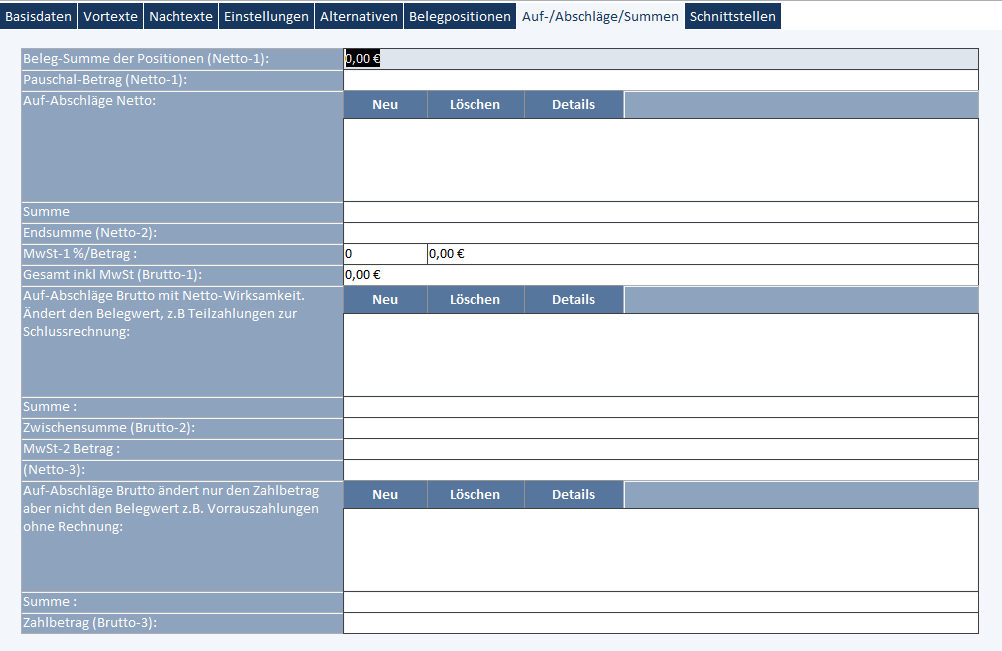This screenshot has height=651, width=1002.
Task: Select the Einstellungen tab
Action: tap(266, 16)
